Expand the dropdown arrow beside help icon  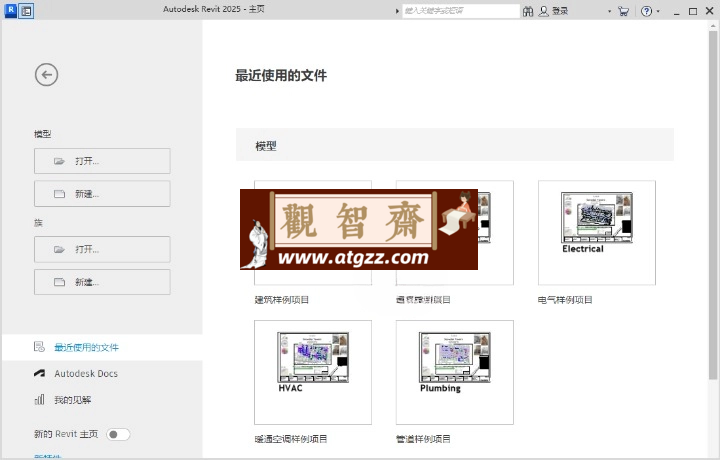coord(658,11)
